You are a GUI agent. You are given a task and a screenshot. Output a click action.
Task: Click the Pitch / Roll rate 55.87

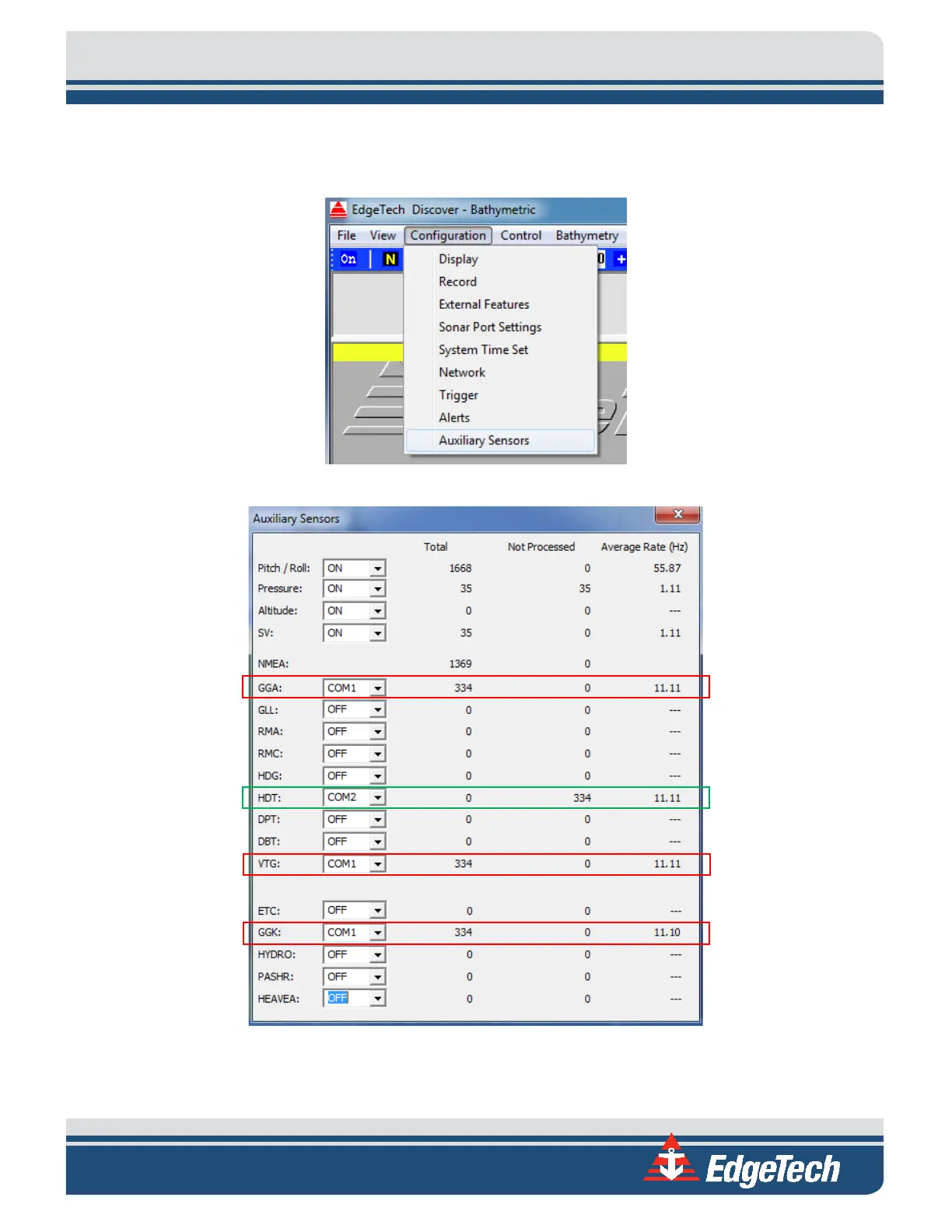667,569
